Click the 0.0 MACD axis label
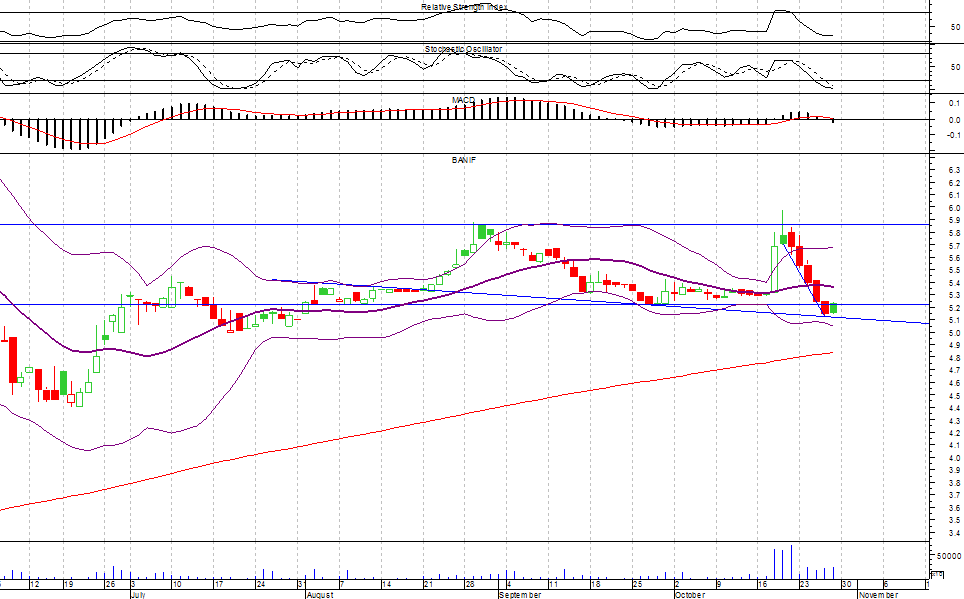The width and height of the screenshot is (964, 599). pos(954,120)
